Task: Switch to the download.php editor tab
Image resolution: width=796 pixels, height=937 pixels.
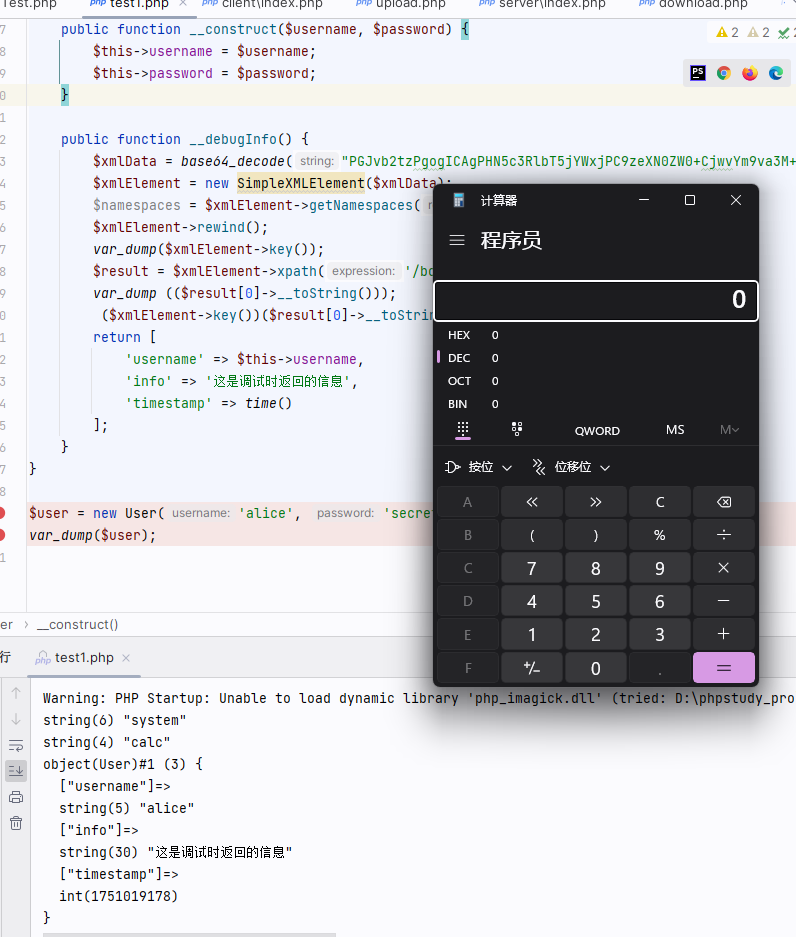Action: tap(702, 4)
